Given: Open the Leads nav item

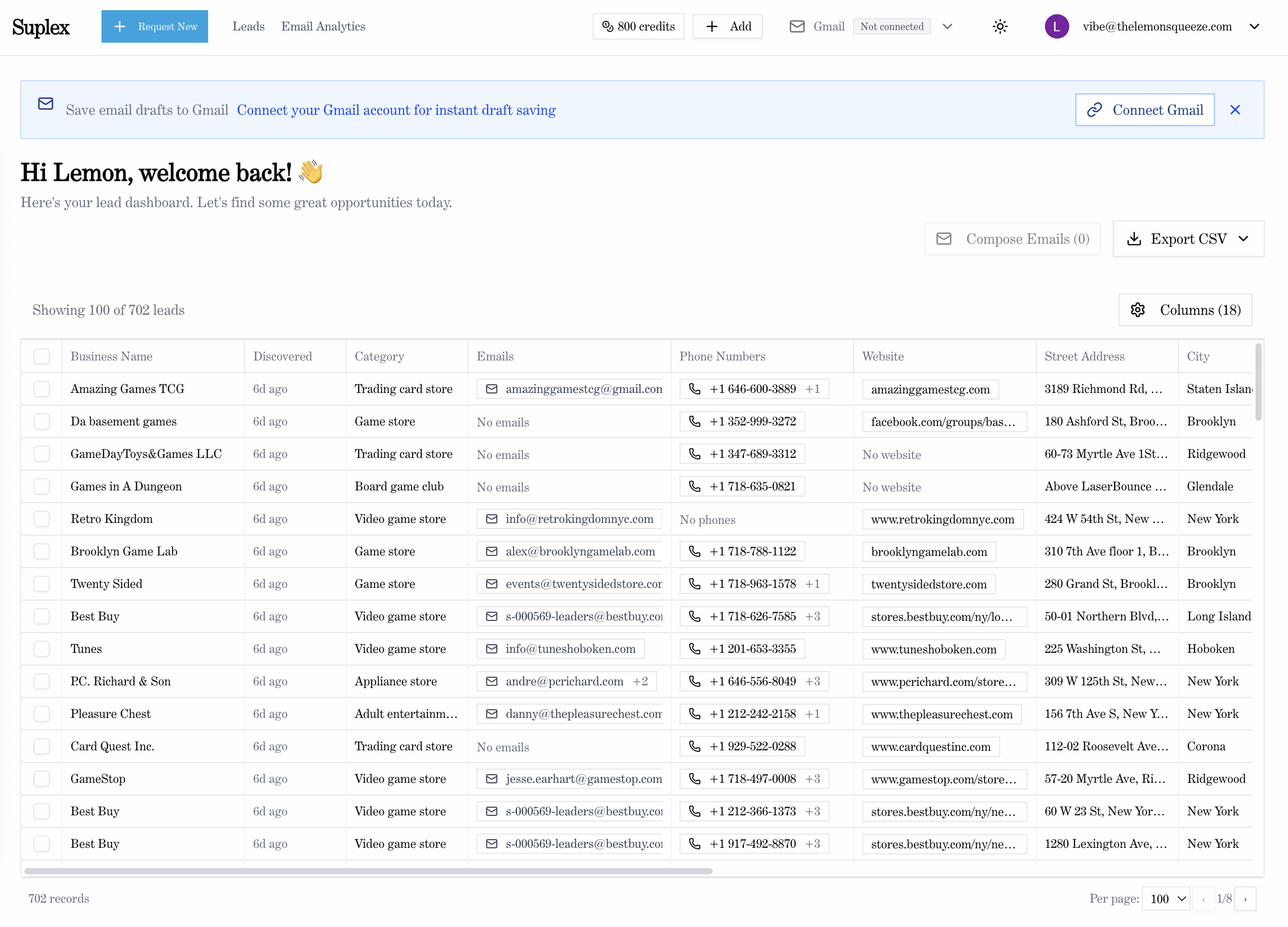Looking at the screenshot, I should coord(248,27).
